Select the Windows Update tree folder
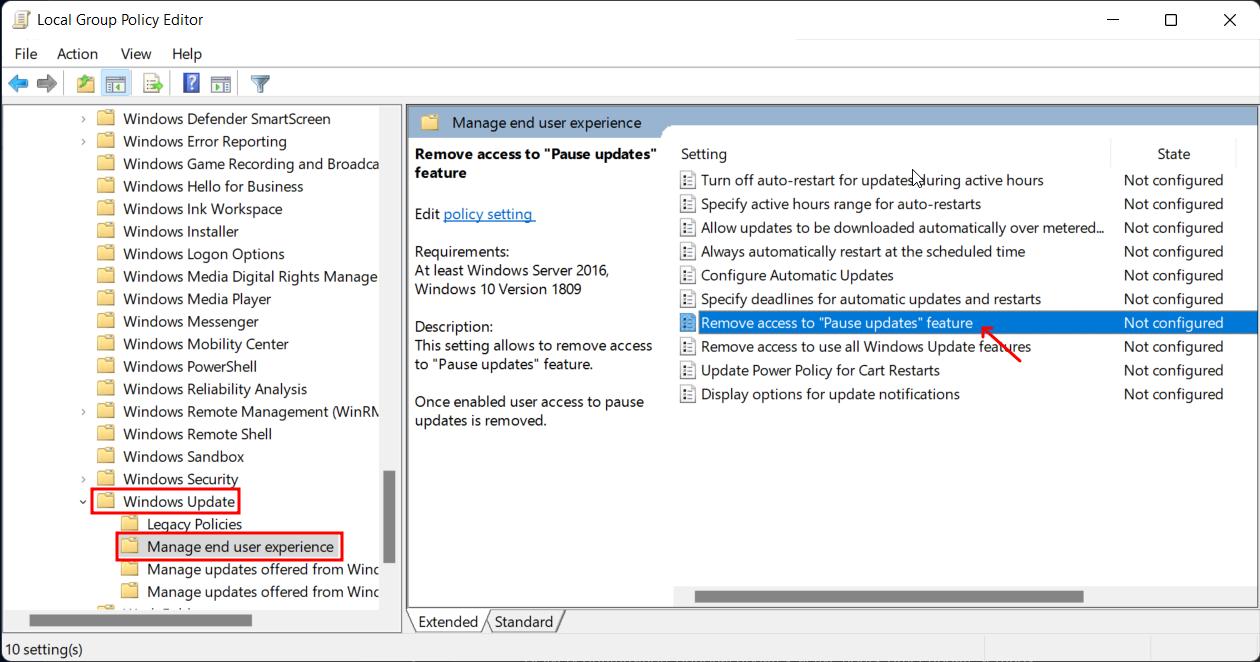The image size is (1260, 662). tap(179, 501)
